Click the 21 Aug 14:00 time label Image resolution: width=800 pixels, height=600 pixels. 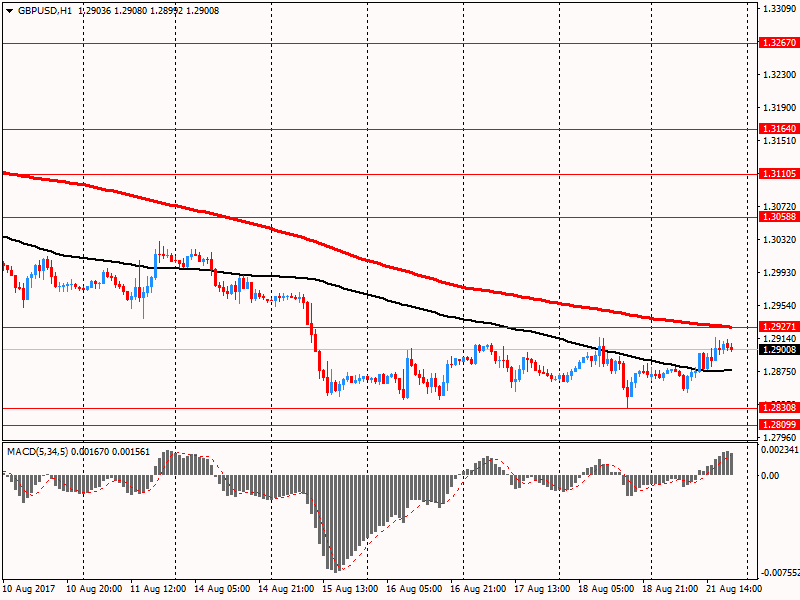(734, 589)
